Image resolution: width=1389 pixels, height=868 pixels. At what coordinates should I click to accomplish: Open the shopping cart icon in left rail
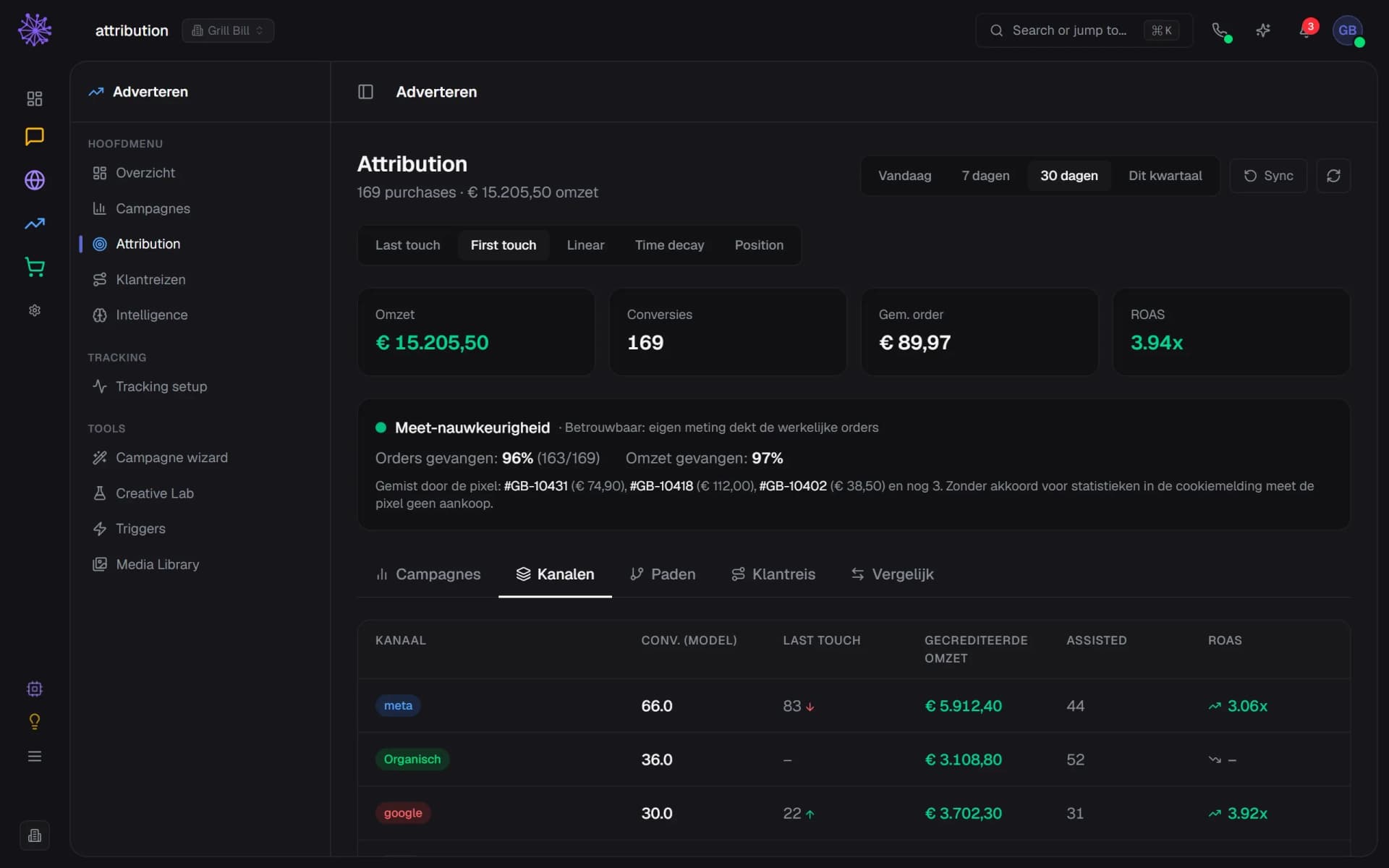pyautogui.click(x=35, y=267)
